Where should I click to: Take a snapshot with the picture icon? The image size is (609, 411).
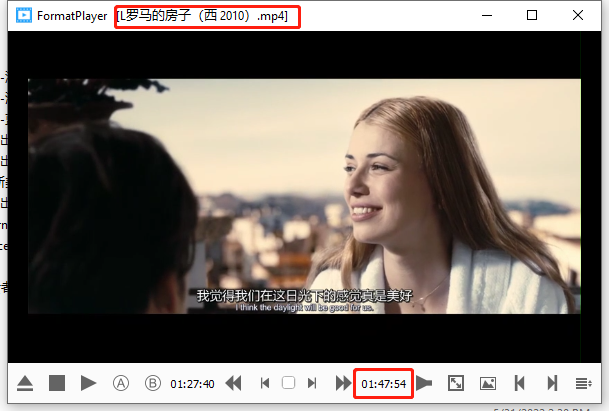coord(488,383)
